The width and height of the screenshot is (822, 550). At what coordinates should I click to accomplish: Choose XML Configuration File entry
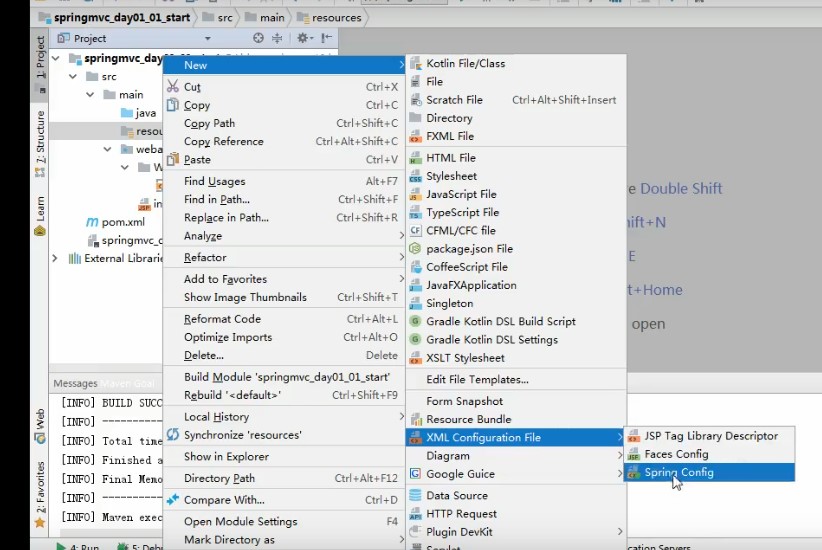click(516, 437)
